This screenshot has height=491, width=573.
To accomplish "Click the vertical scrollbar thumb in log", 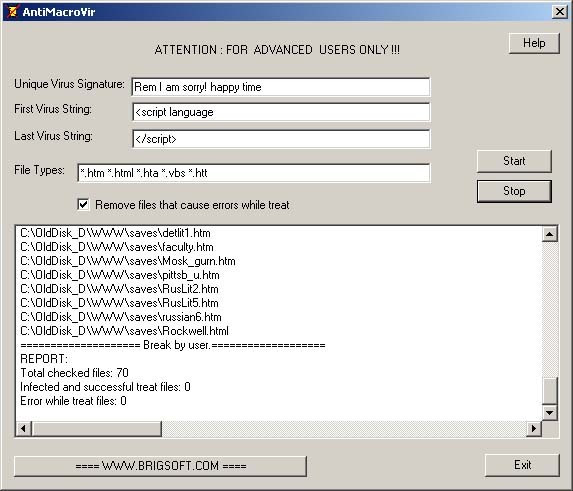I will (x=550, y=391).
